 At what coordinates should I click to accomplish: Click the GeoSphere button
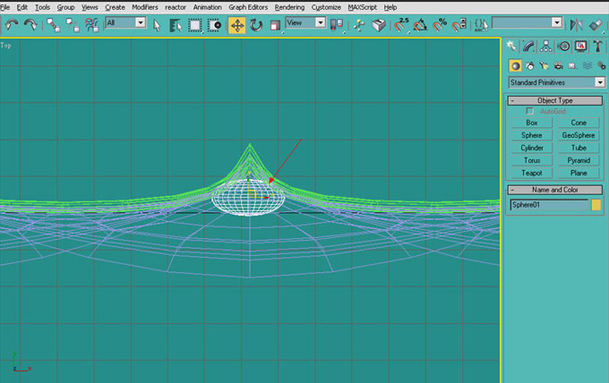point(578,135)
